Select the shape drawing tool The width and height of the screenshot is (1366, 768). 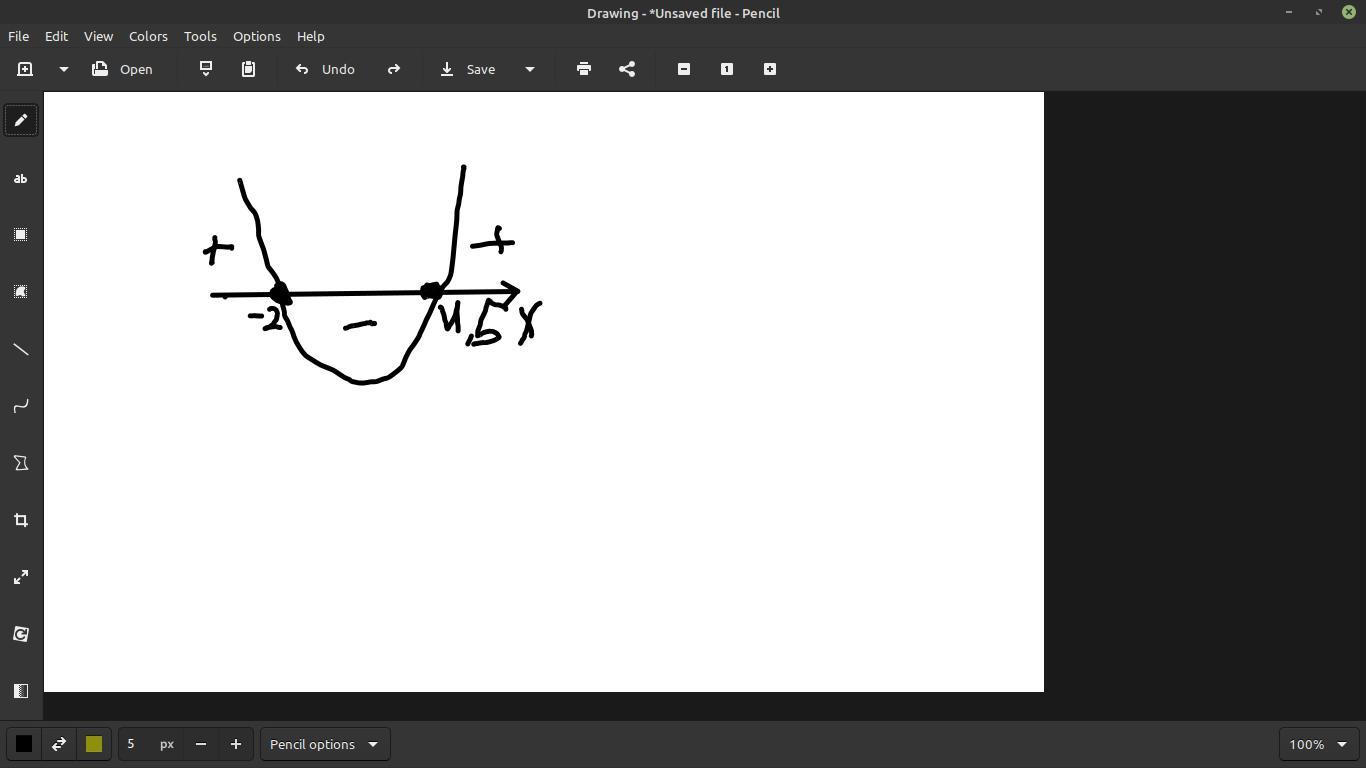(21, 463)
